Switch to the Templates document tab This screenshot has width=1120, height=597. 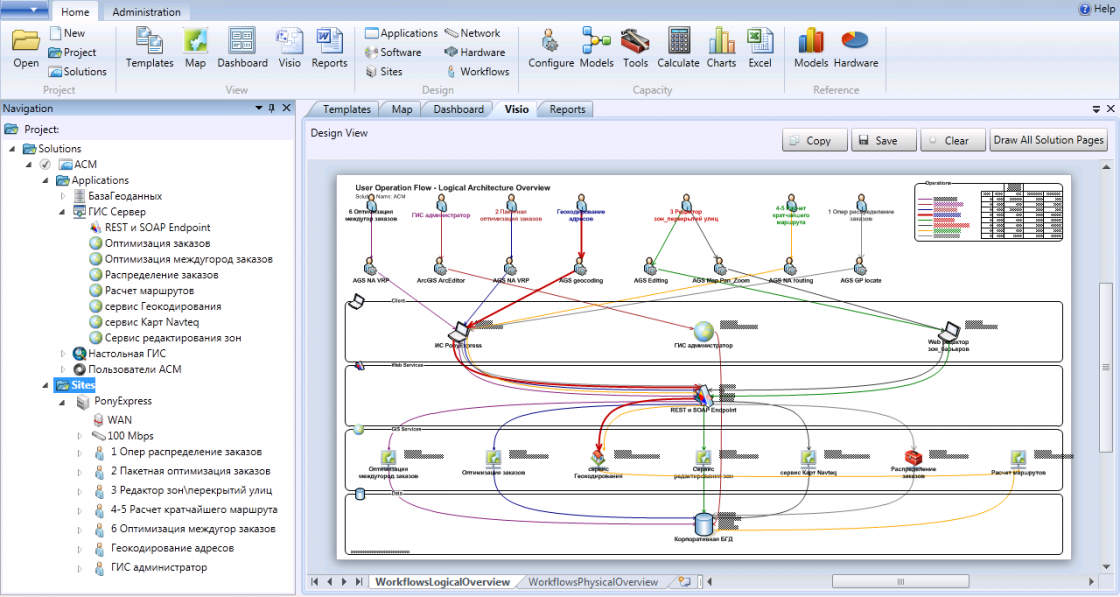[346, 109]
